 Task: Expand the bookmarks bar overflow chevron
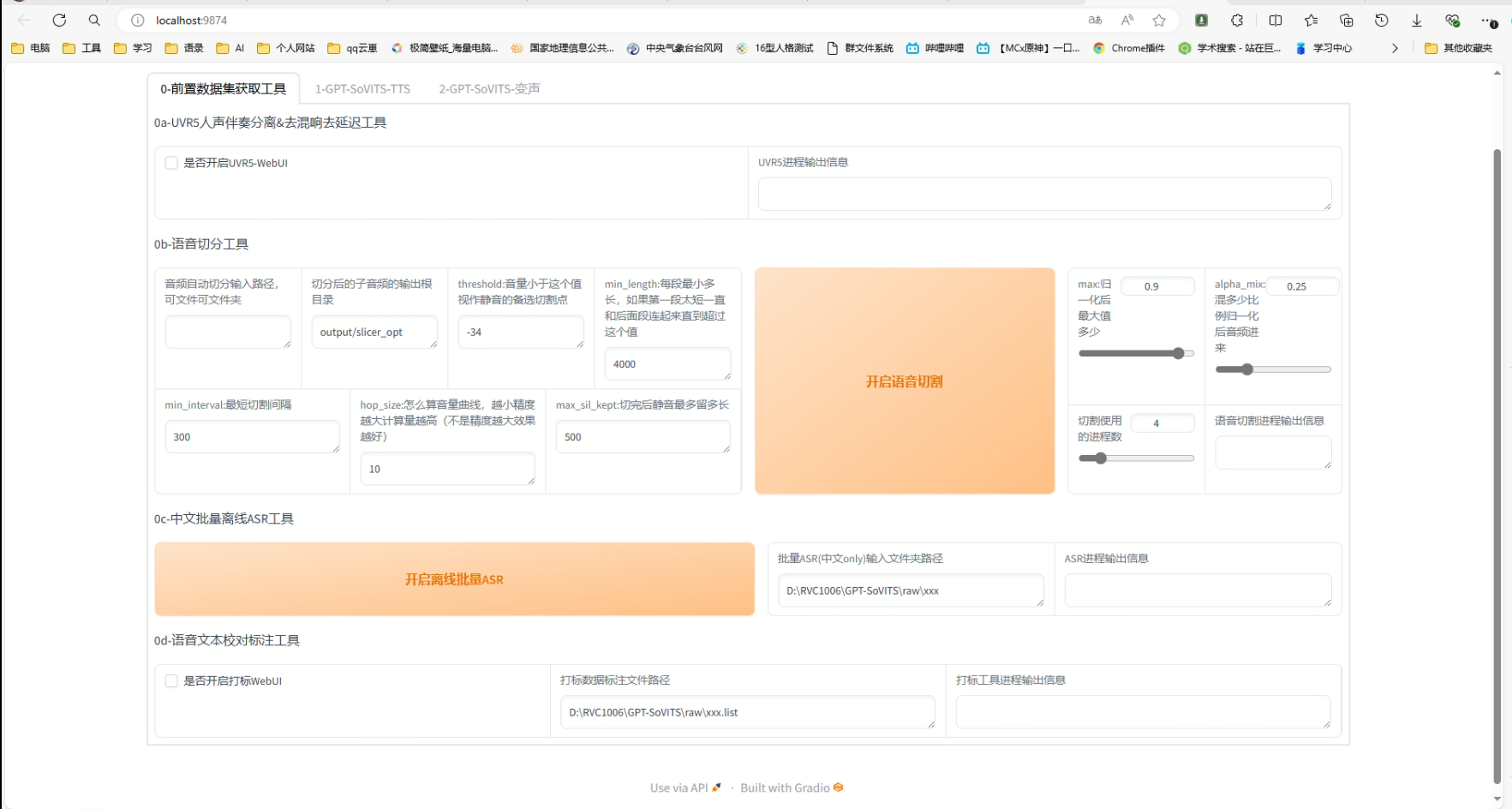[x=1395, y=48]
